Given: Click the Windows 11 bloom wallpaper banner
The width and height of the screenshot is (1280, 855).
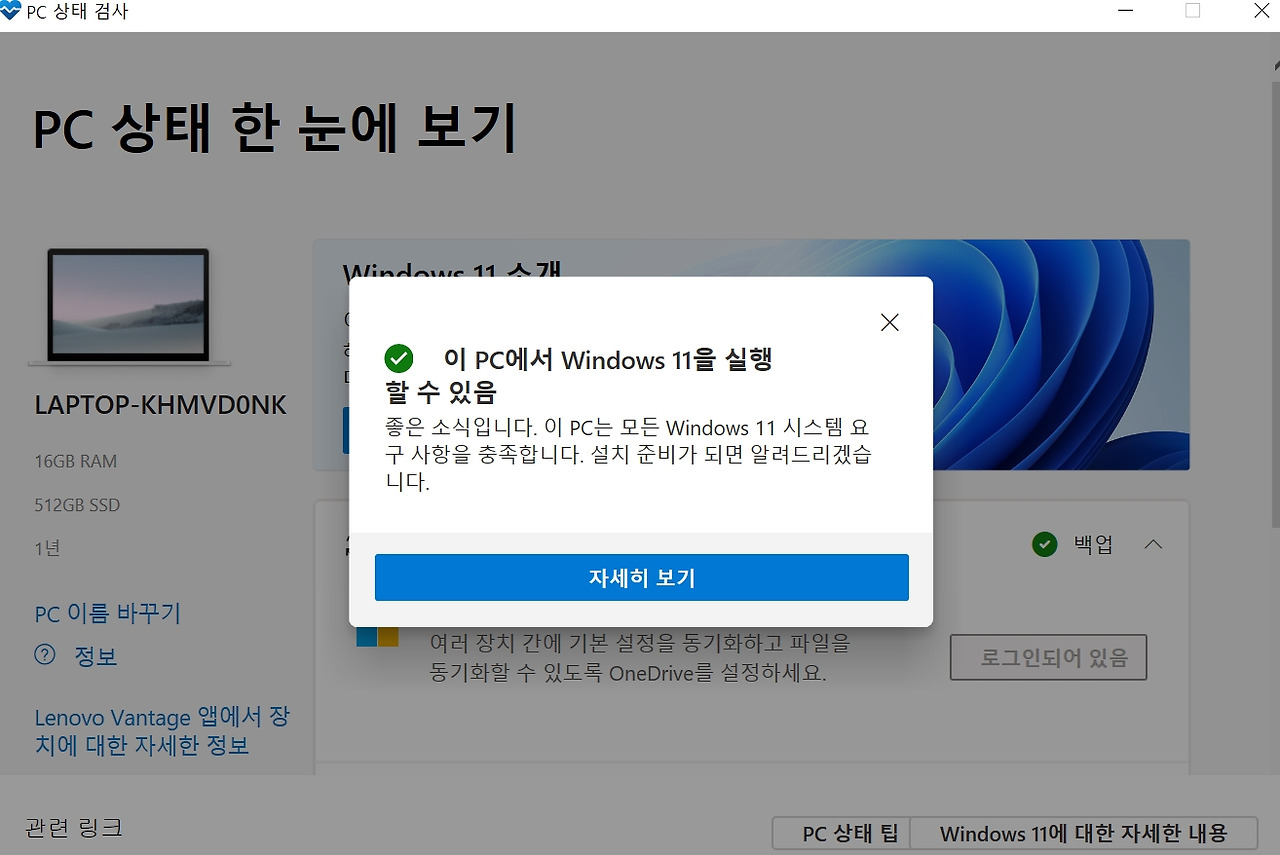Looking at the screenshot, I should point(1061,355).
